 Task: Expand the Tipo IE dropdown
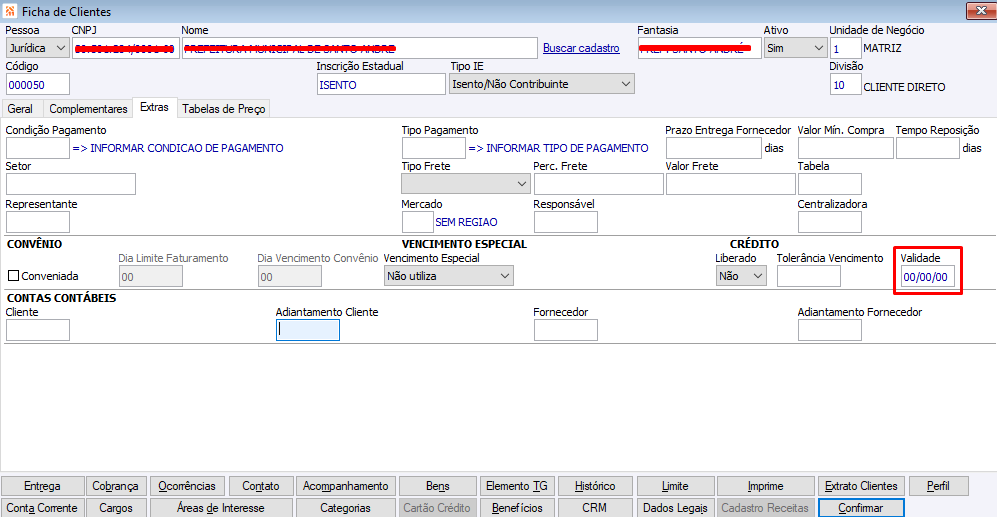coord(542,84)
